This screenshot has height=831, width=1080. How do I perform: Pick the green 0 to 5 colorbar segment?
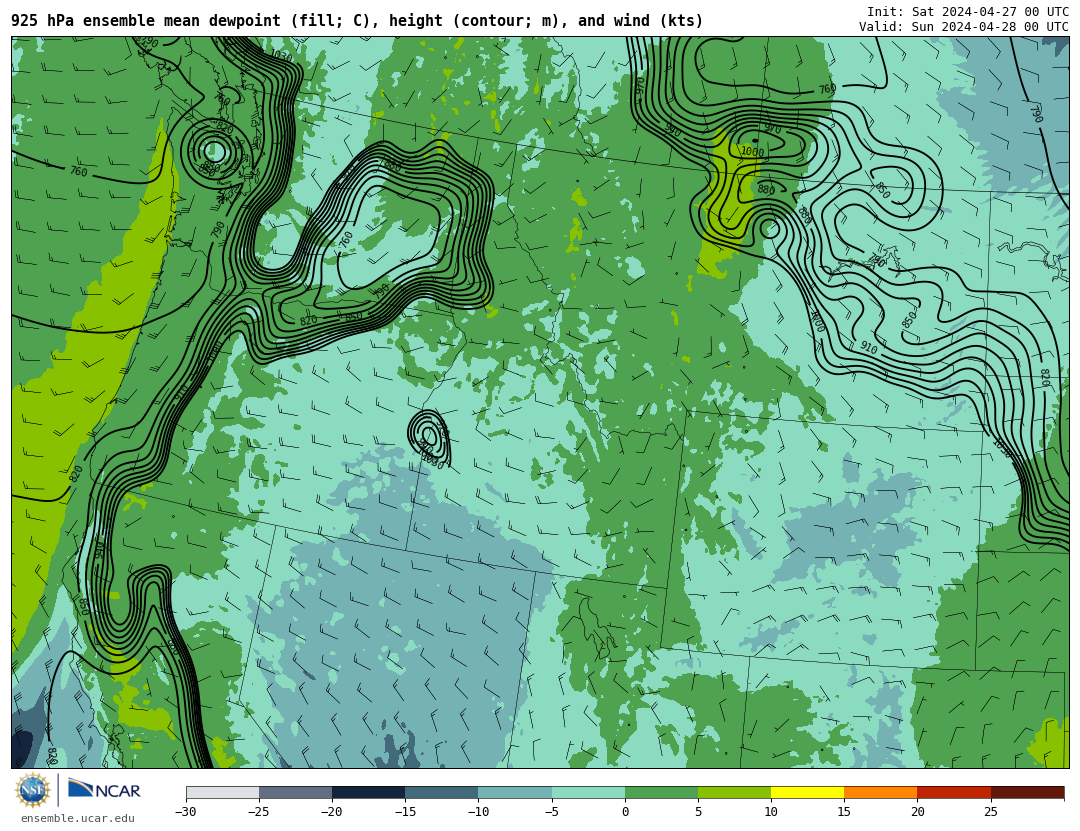coord(661,792)
